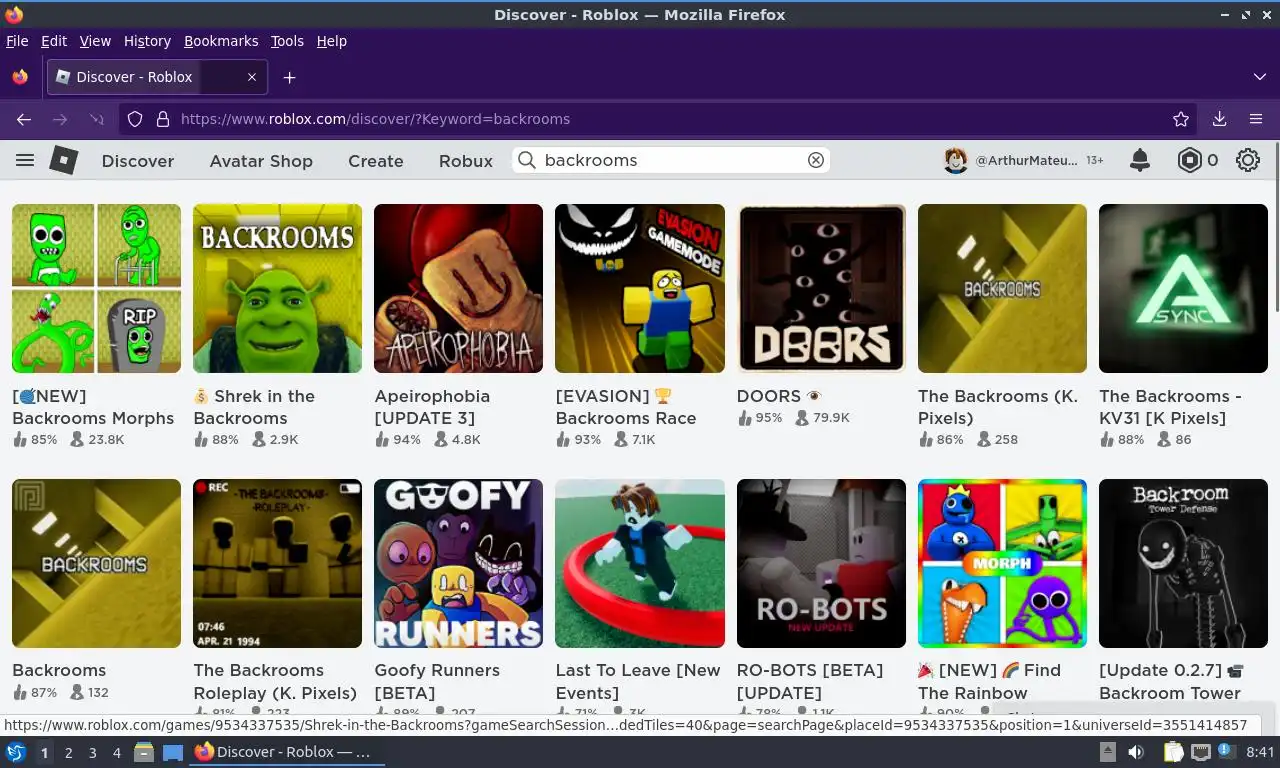The height and width of the screenshot is (768, 1280).
Task: Click the search magnifier icon
Action: tap(527, 160)
